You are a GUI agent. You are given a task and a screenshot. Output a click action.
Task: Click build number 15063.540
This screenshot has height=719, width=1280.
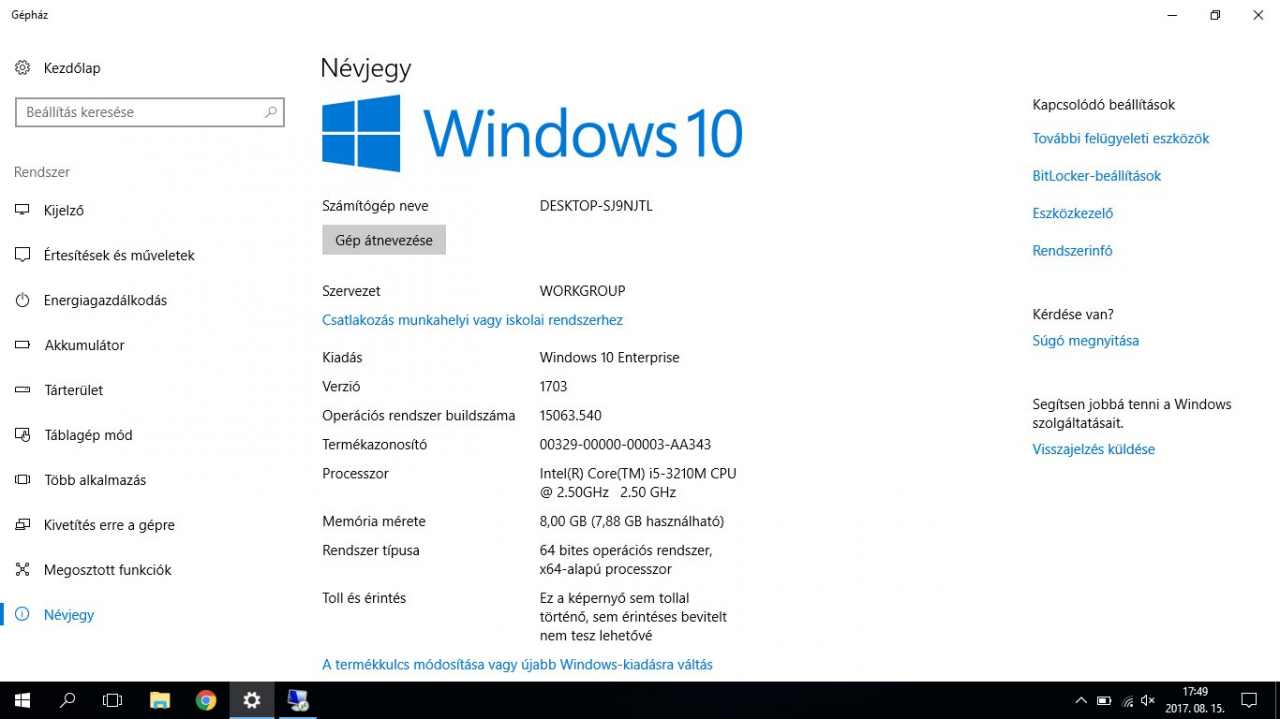(570, 415)
